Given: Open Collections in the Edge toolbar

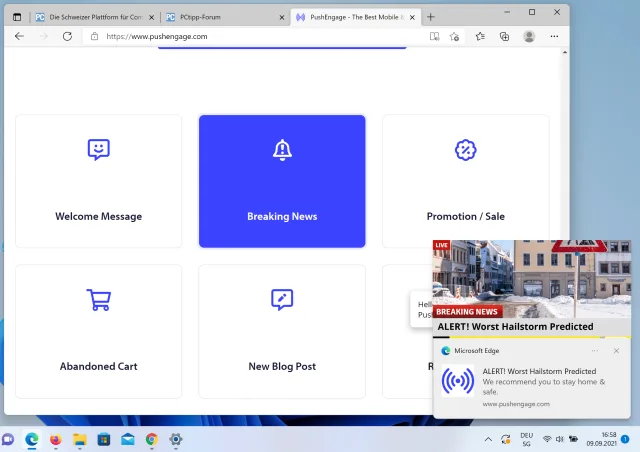Looking at the screenshot, I should tap(504, 36).
